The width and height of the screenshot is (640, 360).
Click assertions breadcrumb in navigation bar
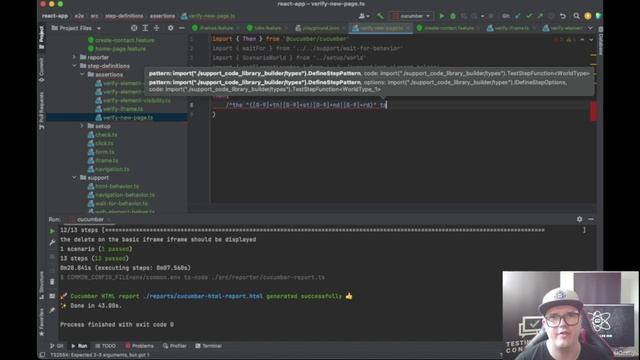point(162,16)
